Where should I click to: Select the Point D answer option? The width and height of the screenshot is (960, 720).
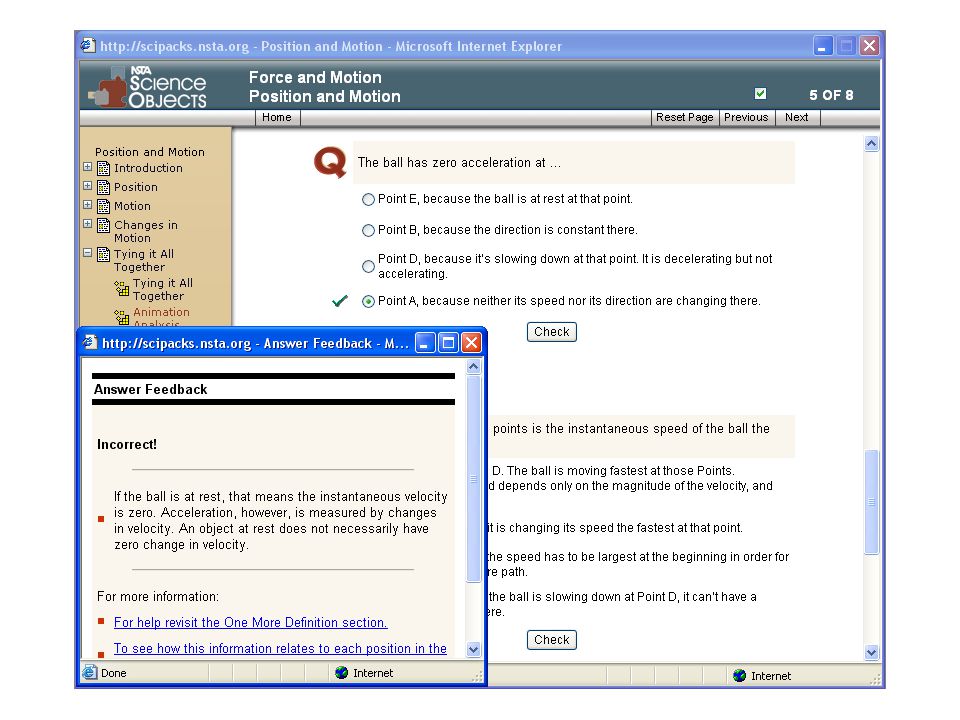[x=368, y=266]
